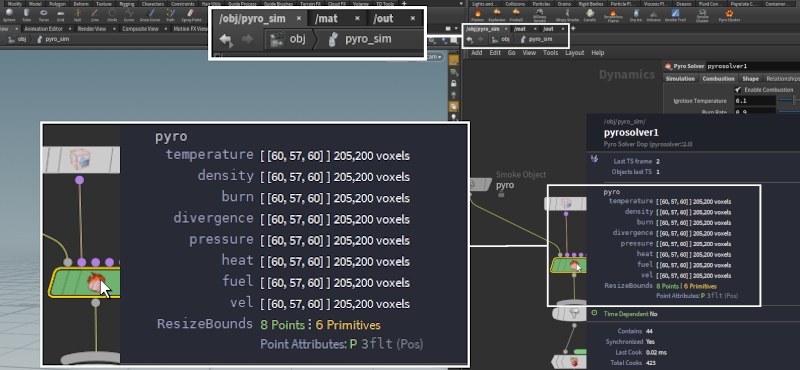Open the Edit menu in network editor
The height and width of the screenshot is (370, 800).
(495, 53)
